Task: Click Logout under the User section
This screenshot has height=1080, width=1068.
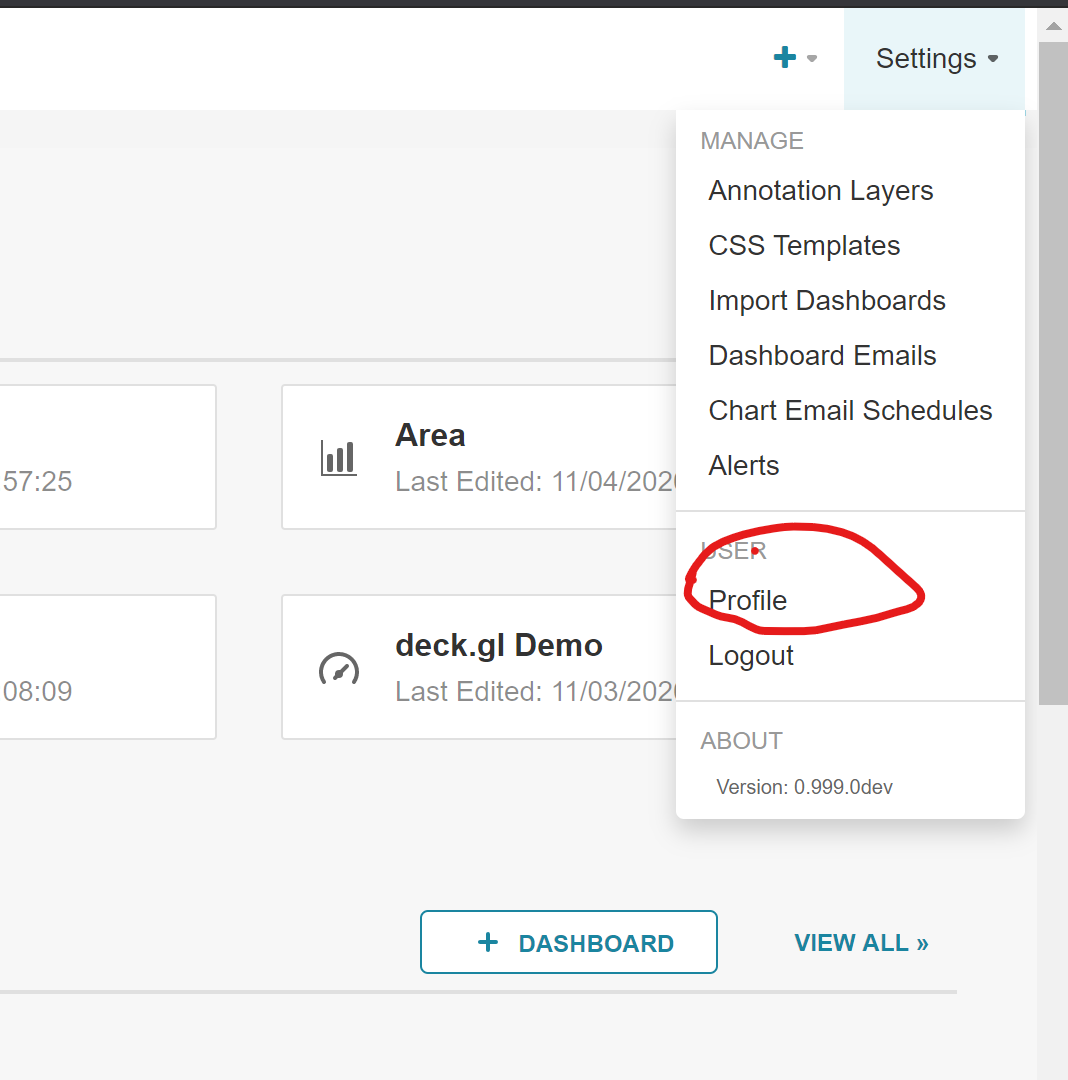Action: (x=751, y=655)
